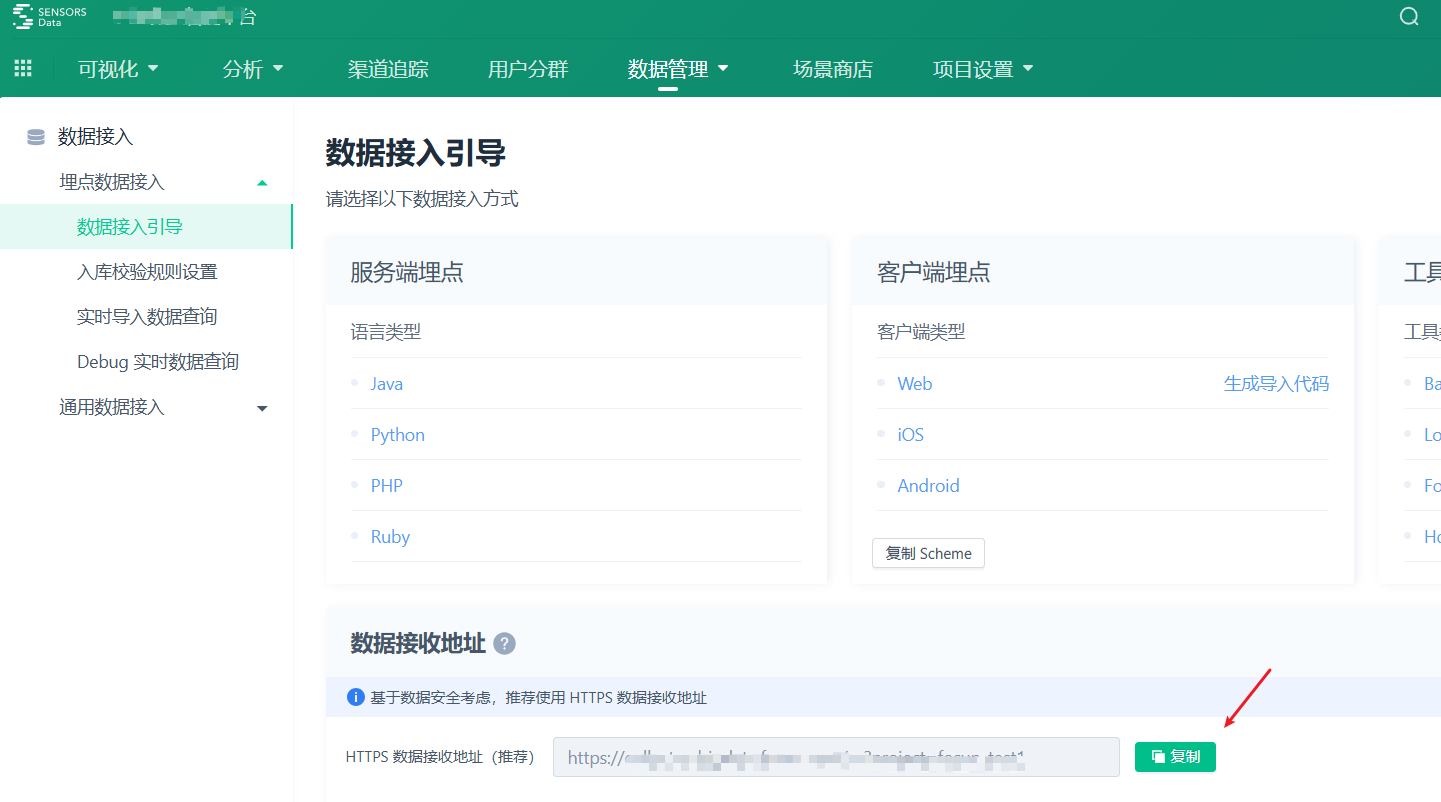Viewport: 1441px width, 802px height.
Task: Open the Python SDK link
Action: pyautogui.click(x=397, y=435)
